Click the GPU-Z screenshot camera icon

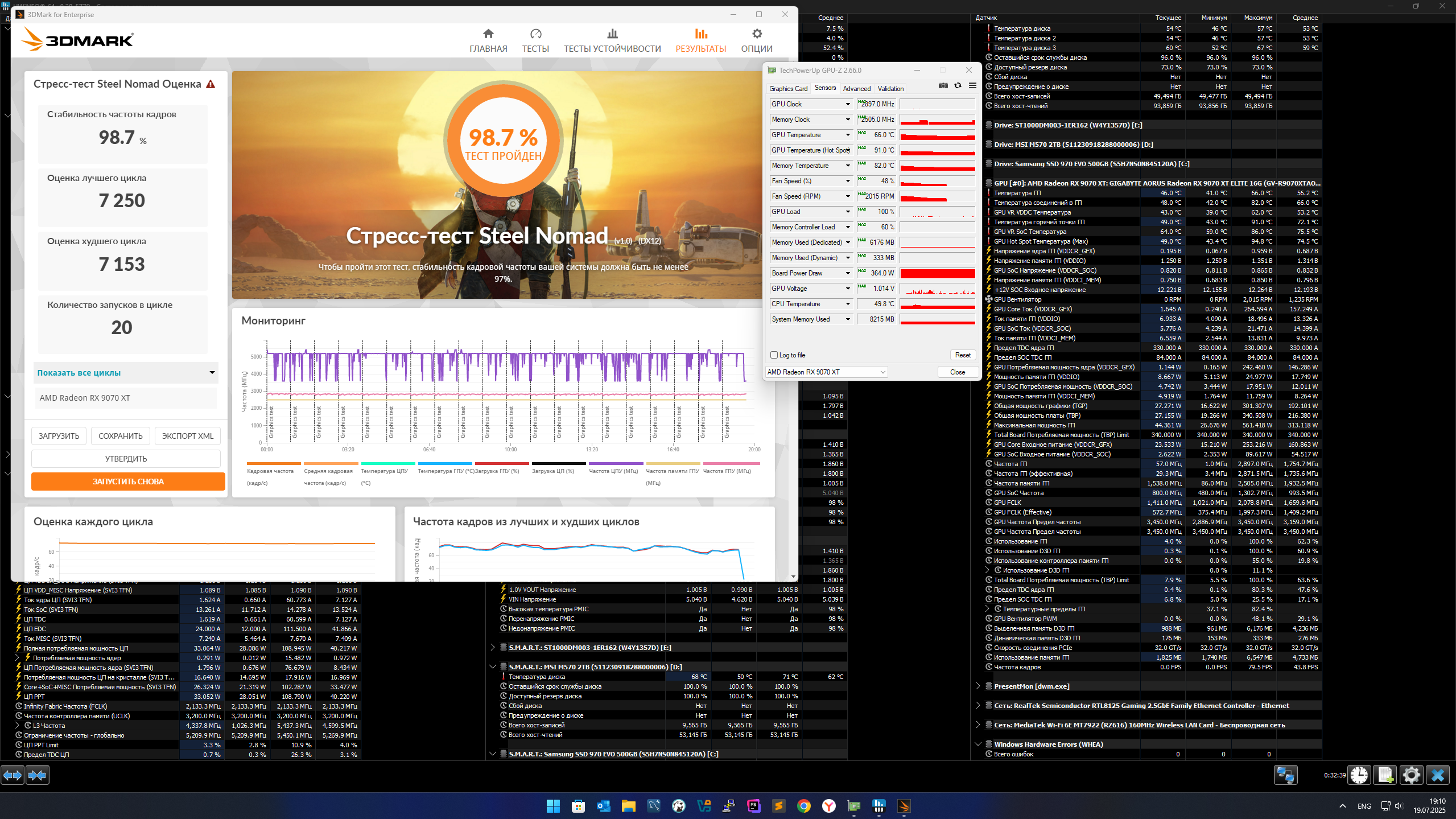point(943,85)
